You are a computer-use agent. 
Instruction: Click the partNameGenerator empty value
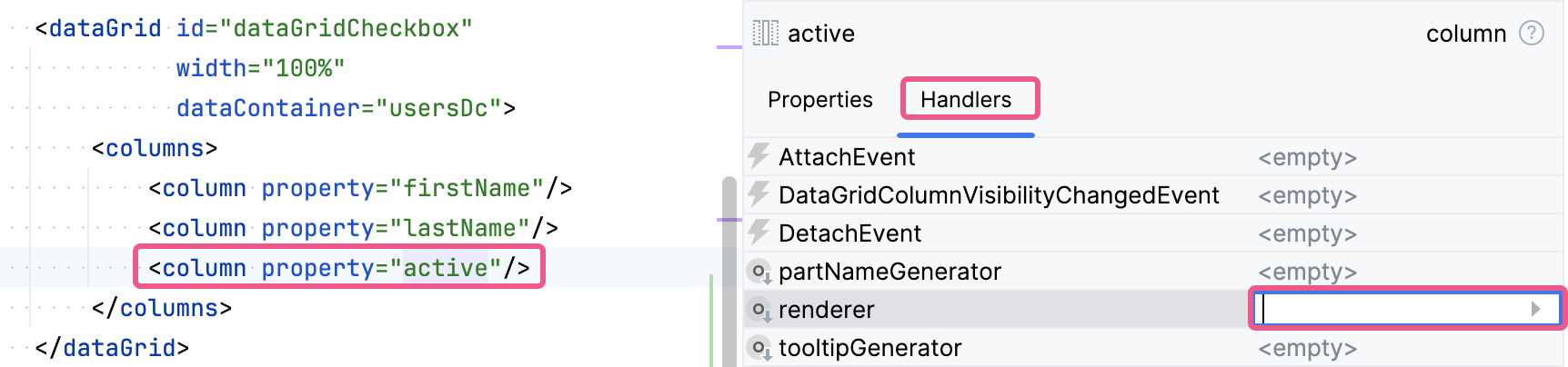coord(1307,272)
